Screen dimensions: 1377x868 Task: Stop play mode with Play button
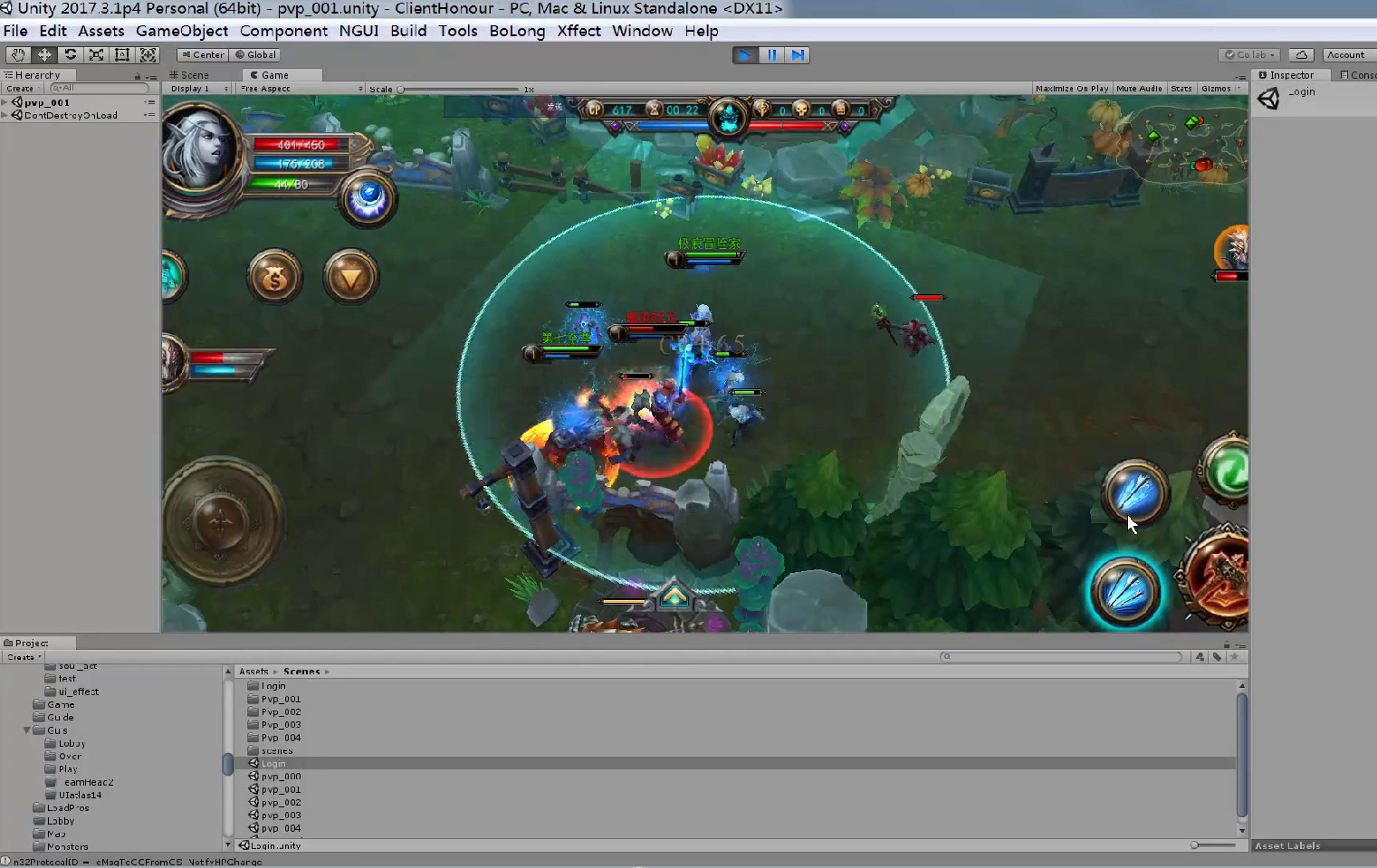[744, 55]
